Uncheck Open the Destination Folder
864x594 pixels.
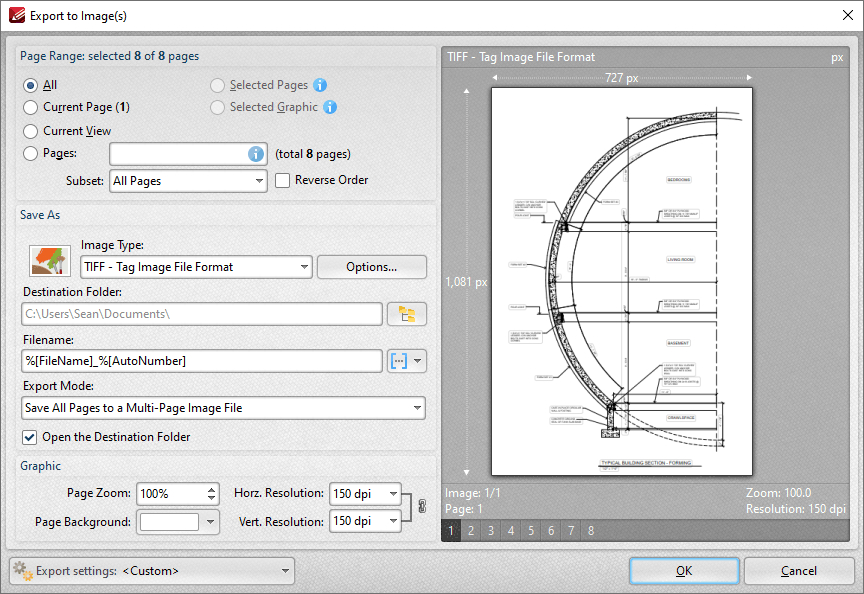click(x=29, y=436)
